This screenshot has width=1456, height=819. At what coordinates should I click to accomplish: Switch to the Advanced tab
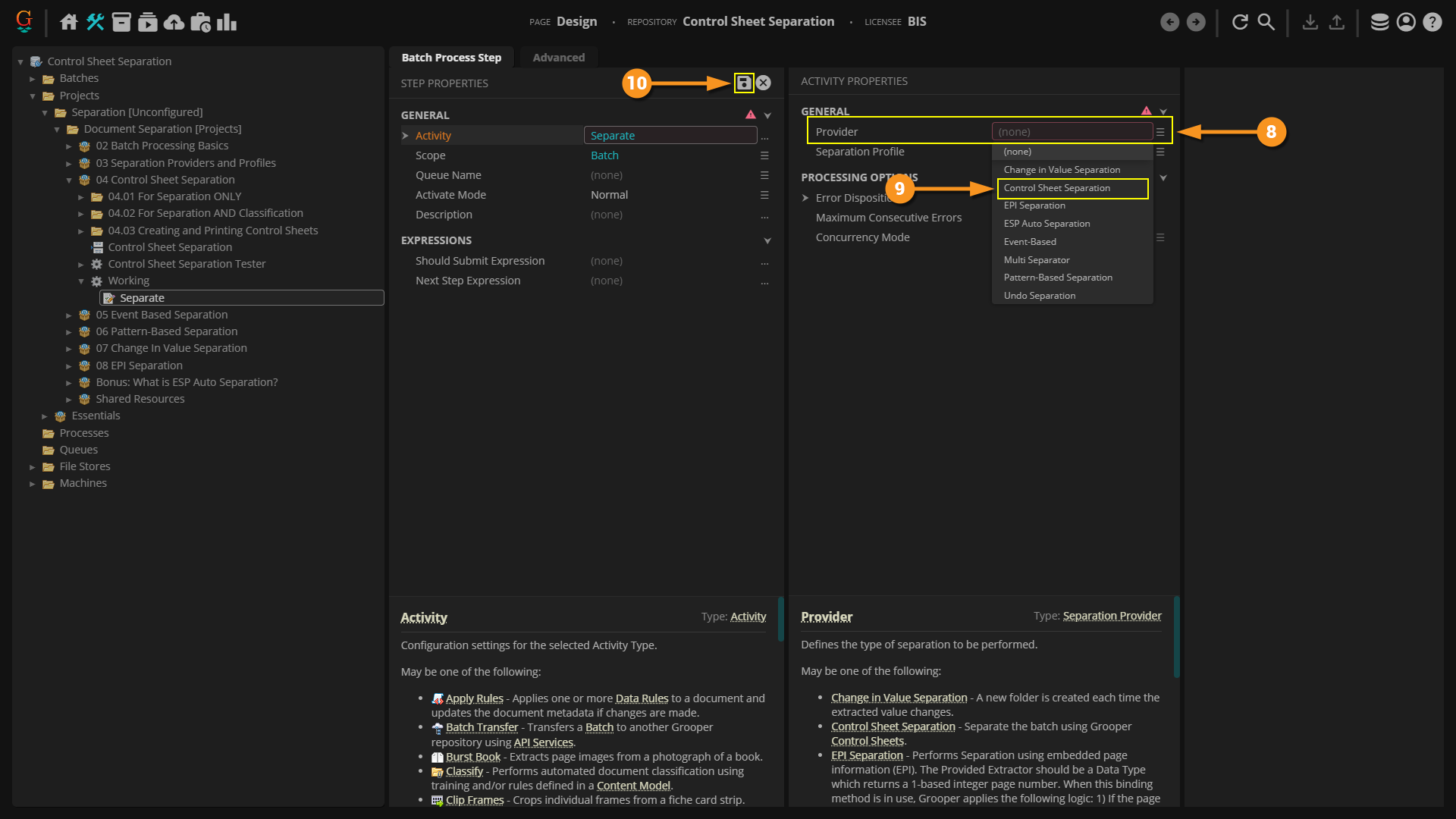[x=558, y=58]
